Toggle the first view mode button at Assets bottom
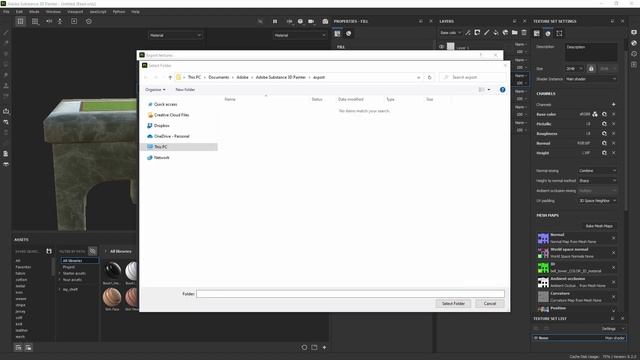 click(x=19, y=347)
